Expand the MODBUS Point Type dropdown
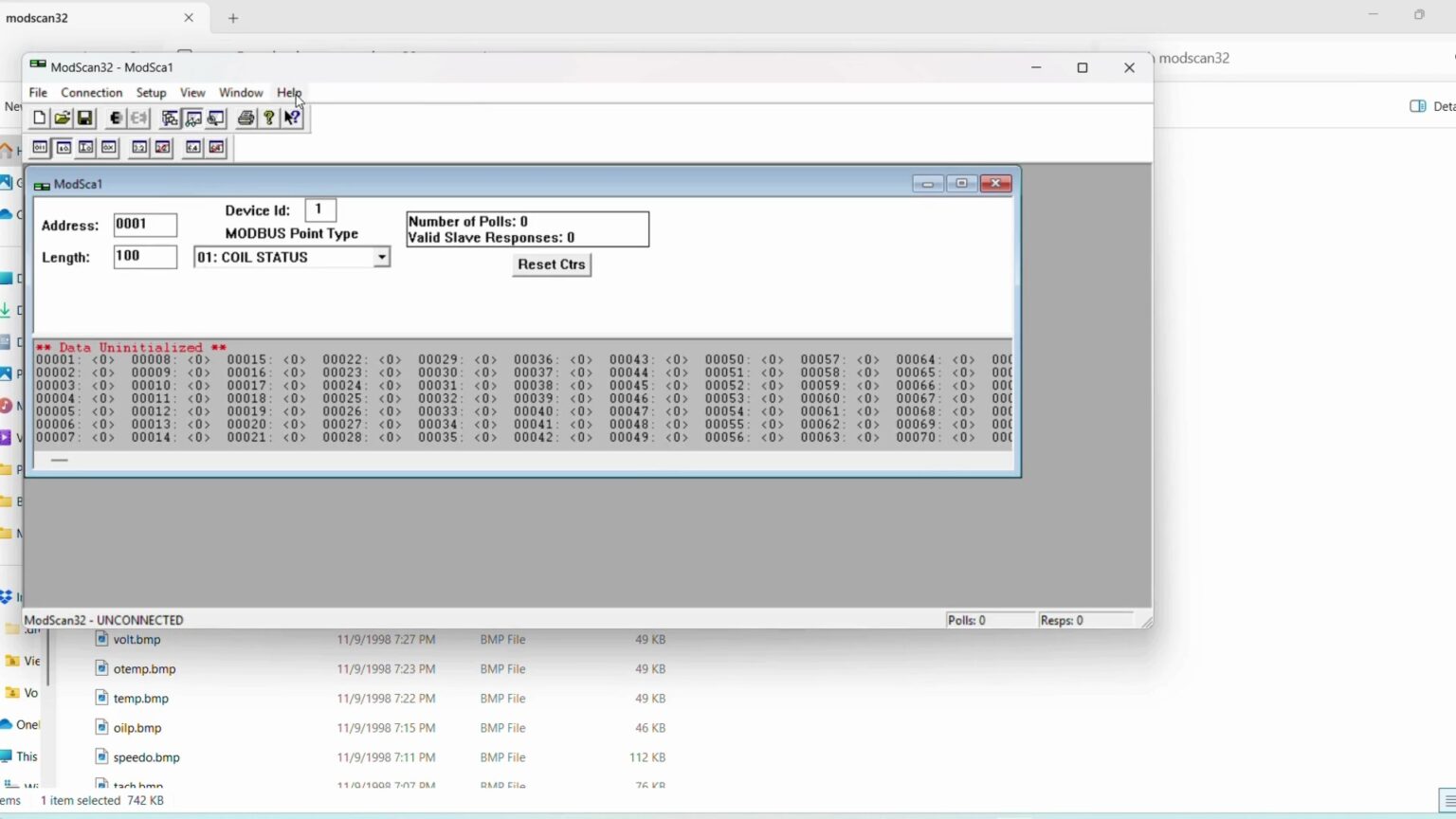The width and height of the screenshot is (1456, 819). pos(381,257)
